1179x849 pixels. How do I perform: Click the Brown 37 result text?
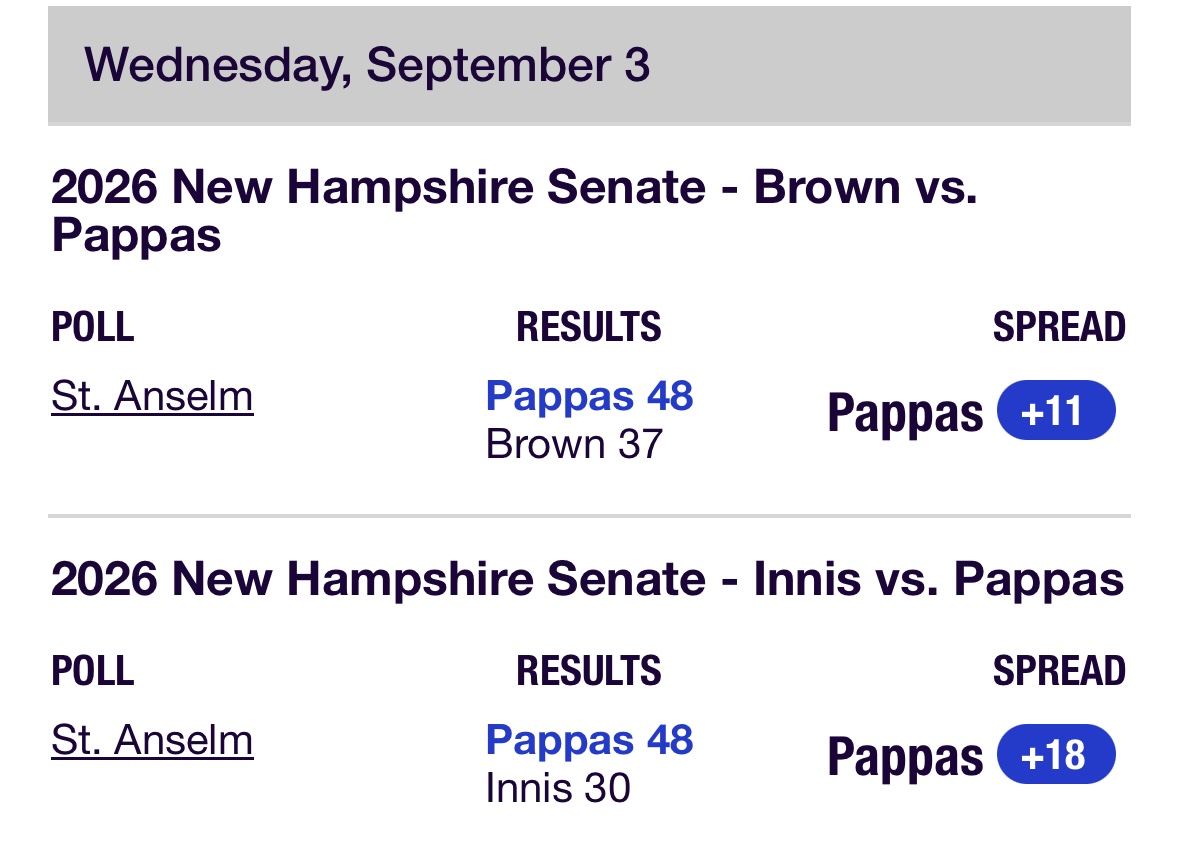click(574, 444)
